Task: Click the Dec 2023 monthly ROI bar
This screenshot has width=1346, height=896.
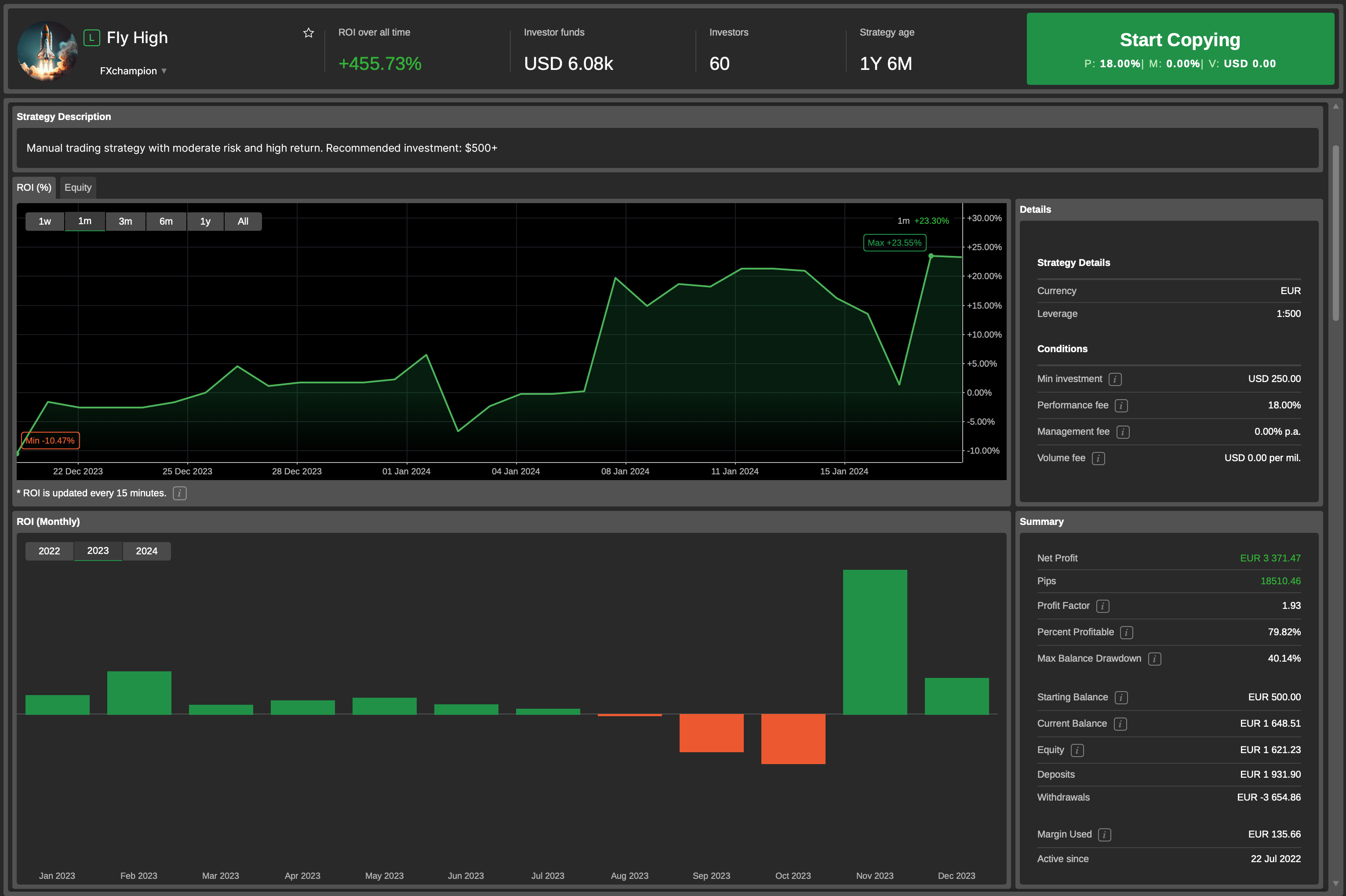Action: tap(957, 696)
